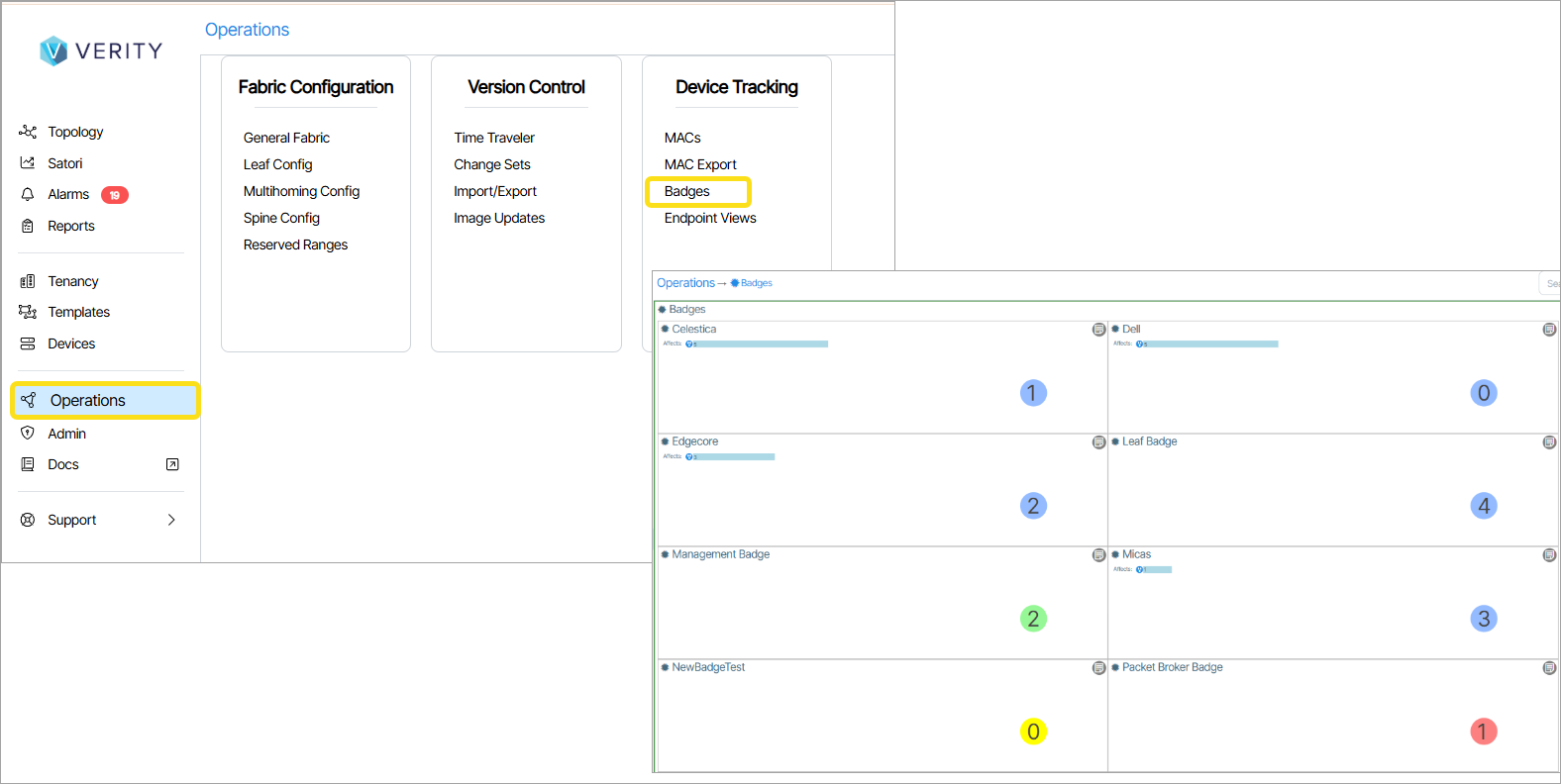Click the Verity logo icon

tap(53, 50)
